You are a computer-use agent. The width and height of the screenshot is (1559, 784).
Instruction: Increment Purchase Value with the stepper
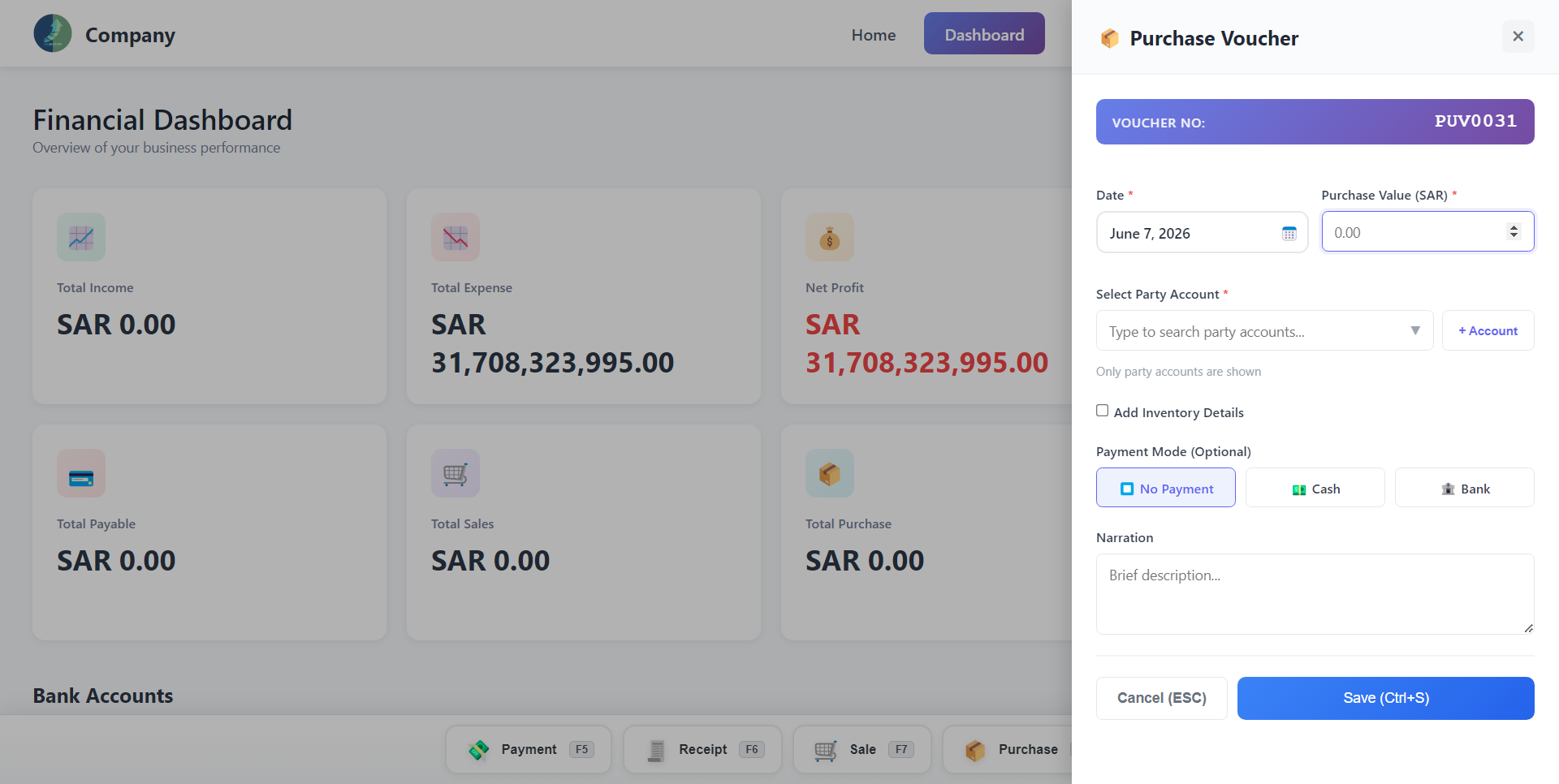click(x=1514, y=227)
